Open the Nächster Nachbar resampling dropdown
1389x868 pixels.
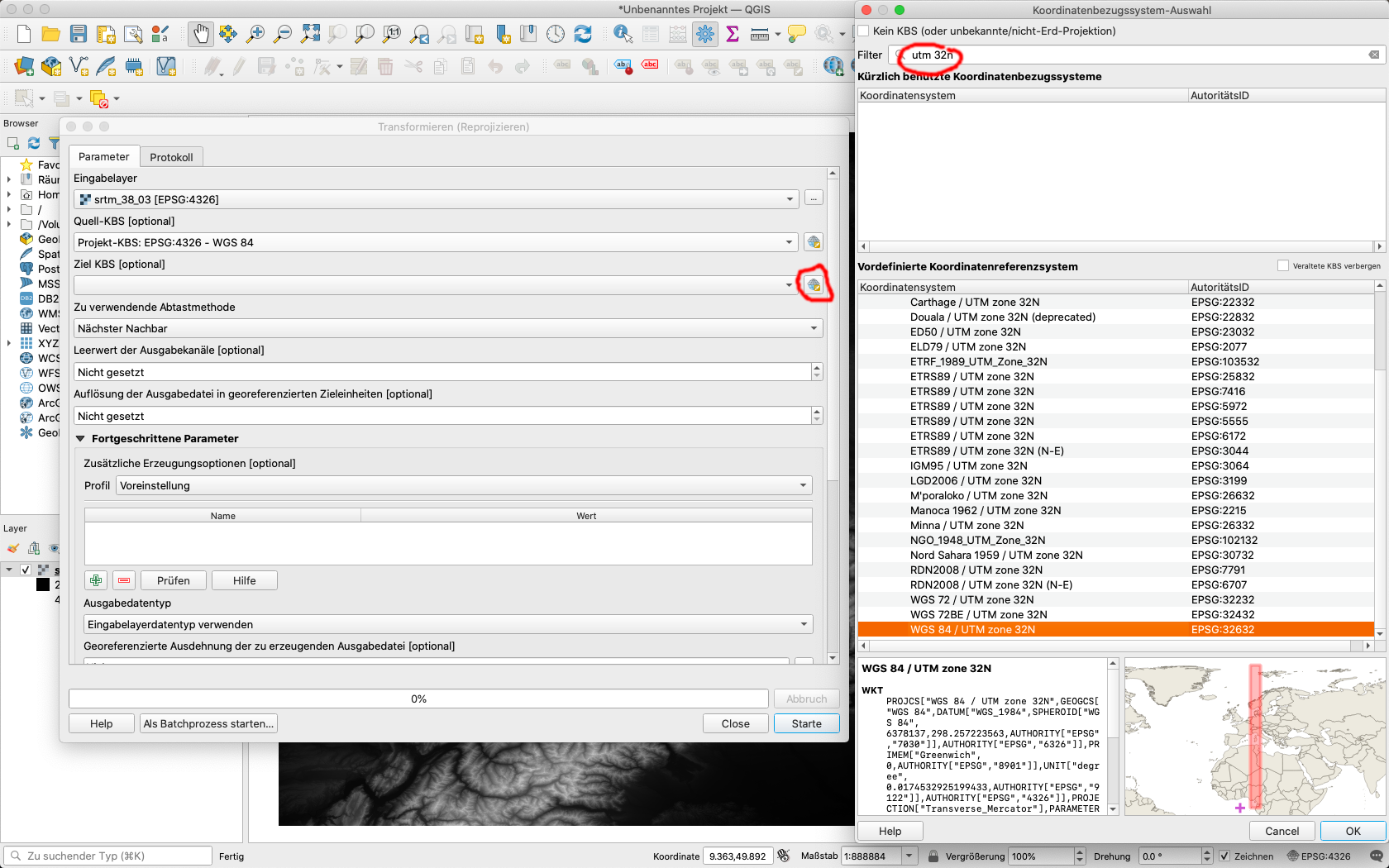tap(447, 329)
